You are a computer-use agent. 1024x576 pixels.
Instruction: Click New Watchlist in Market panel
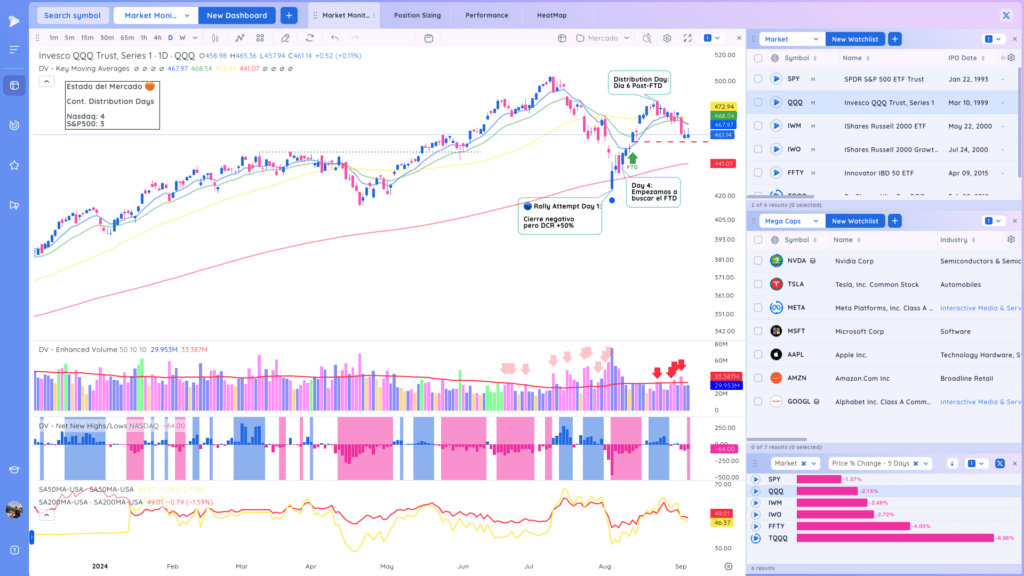[x=854, y=39]
